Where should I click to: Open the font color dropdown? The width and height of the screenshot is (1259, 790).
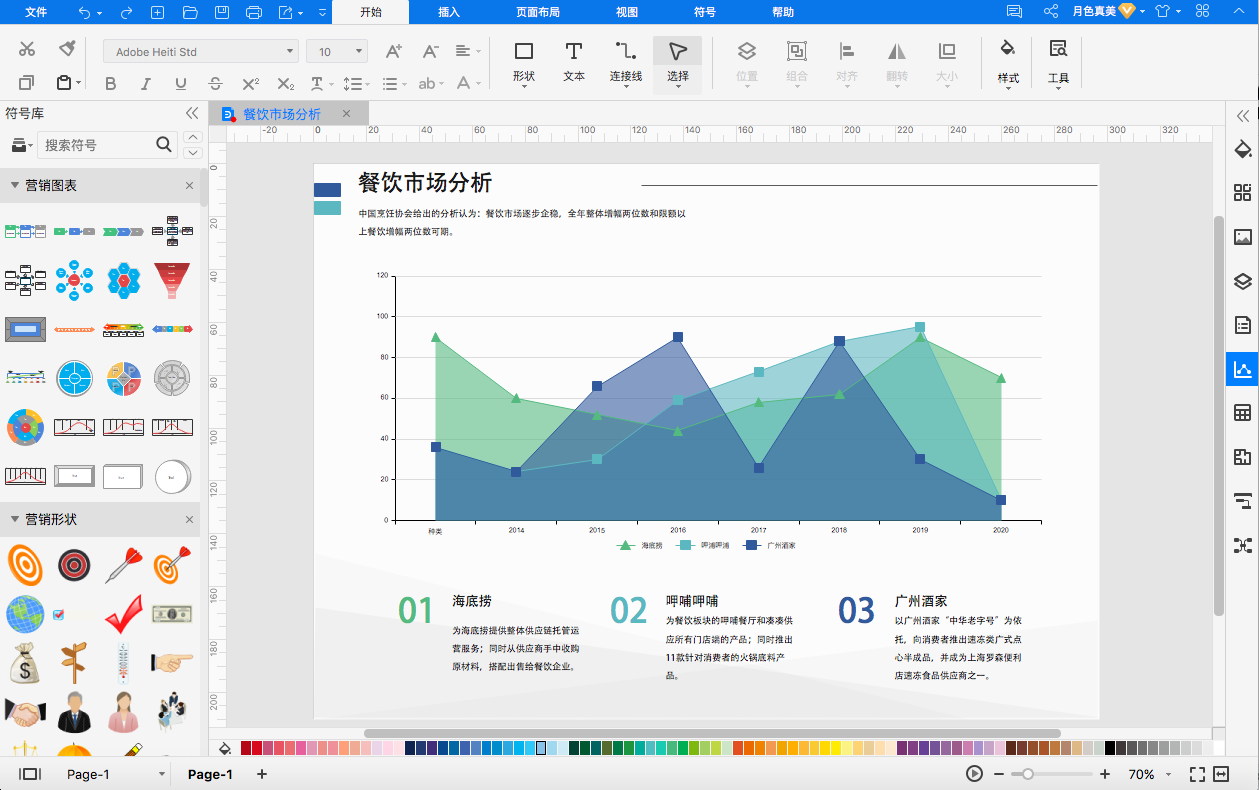click(x=467, y=84)
